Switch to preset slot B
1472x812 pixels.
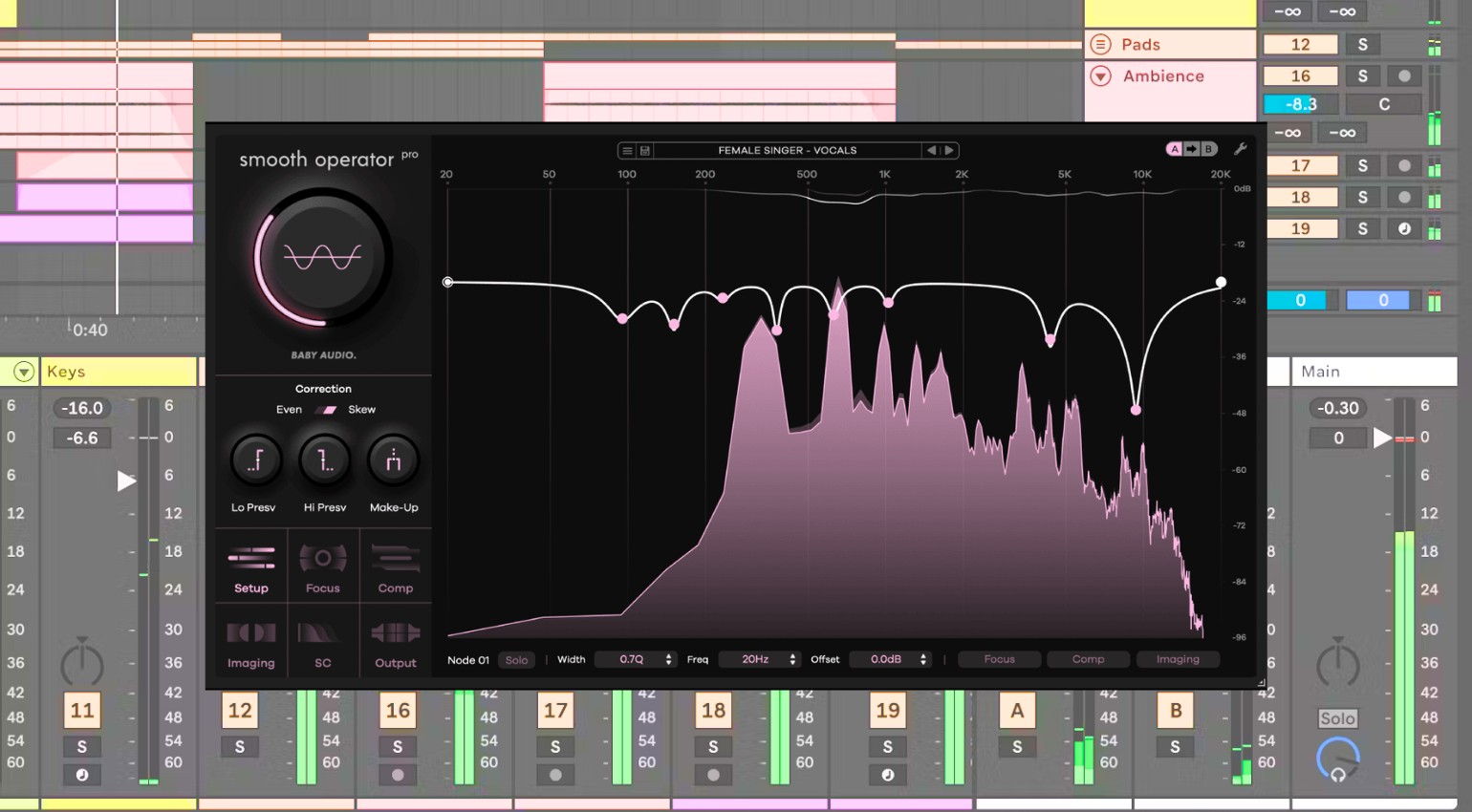click(x=1207, y=148)
